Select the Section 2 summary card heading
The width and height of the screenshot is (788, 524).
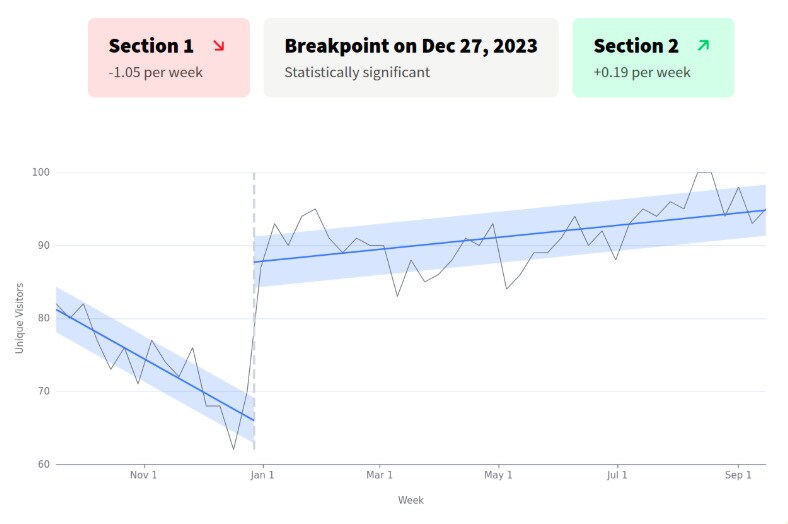[x=636, y=46]
